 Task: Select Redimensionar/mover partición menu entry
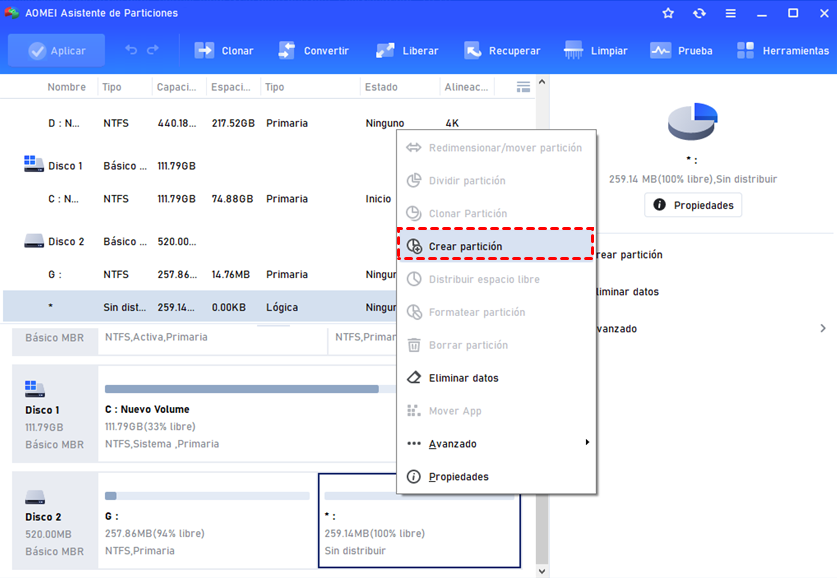(x=496, y=148)
